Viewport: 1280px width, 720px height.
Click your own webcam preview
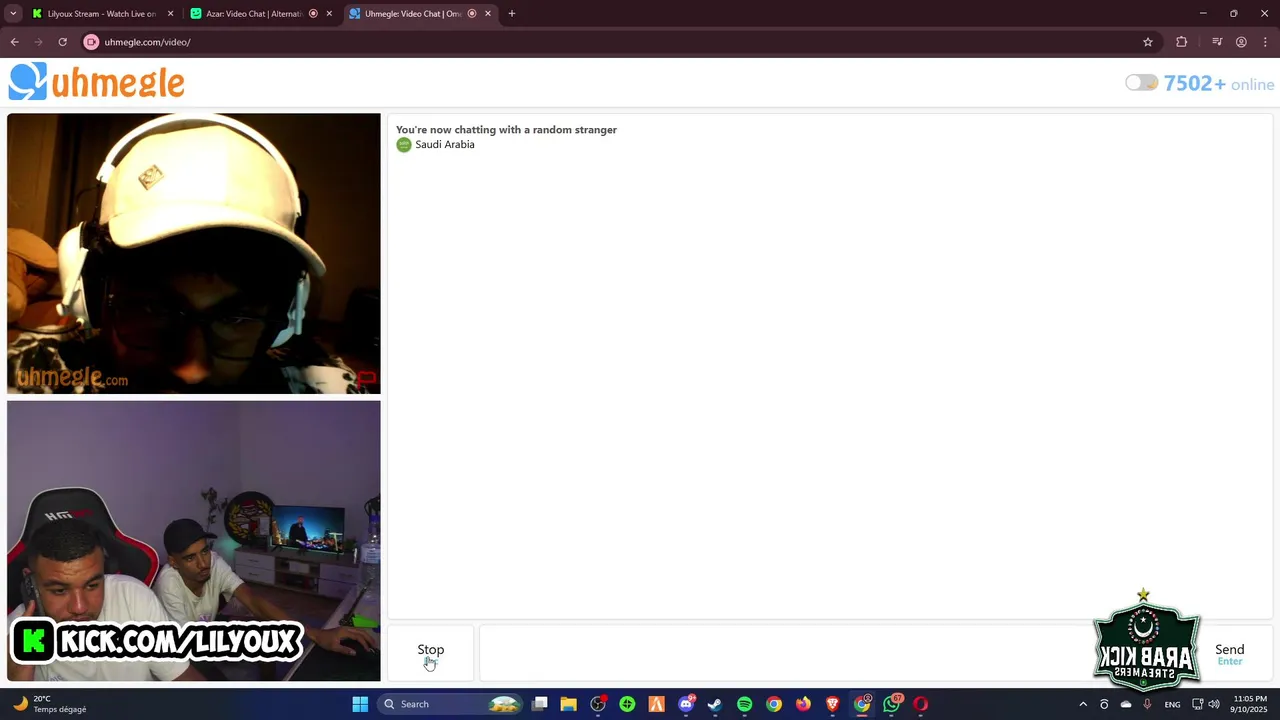pos(194,541)
